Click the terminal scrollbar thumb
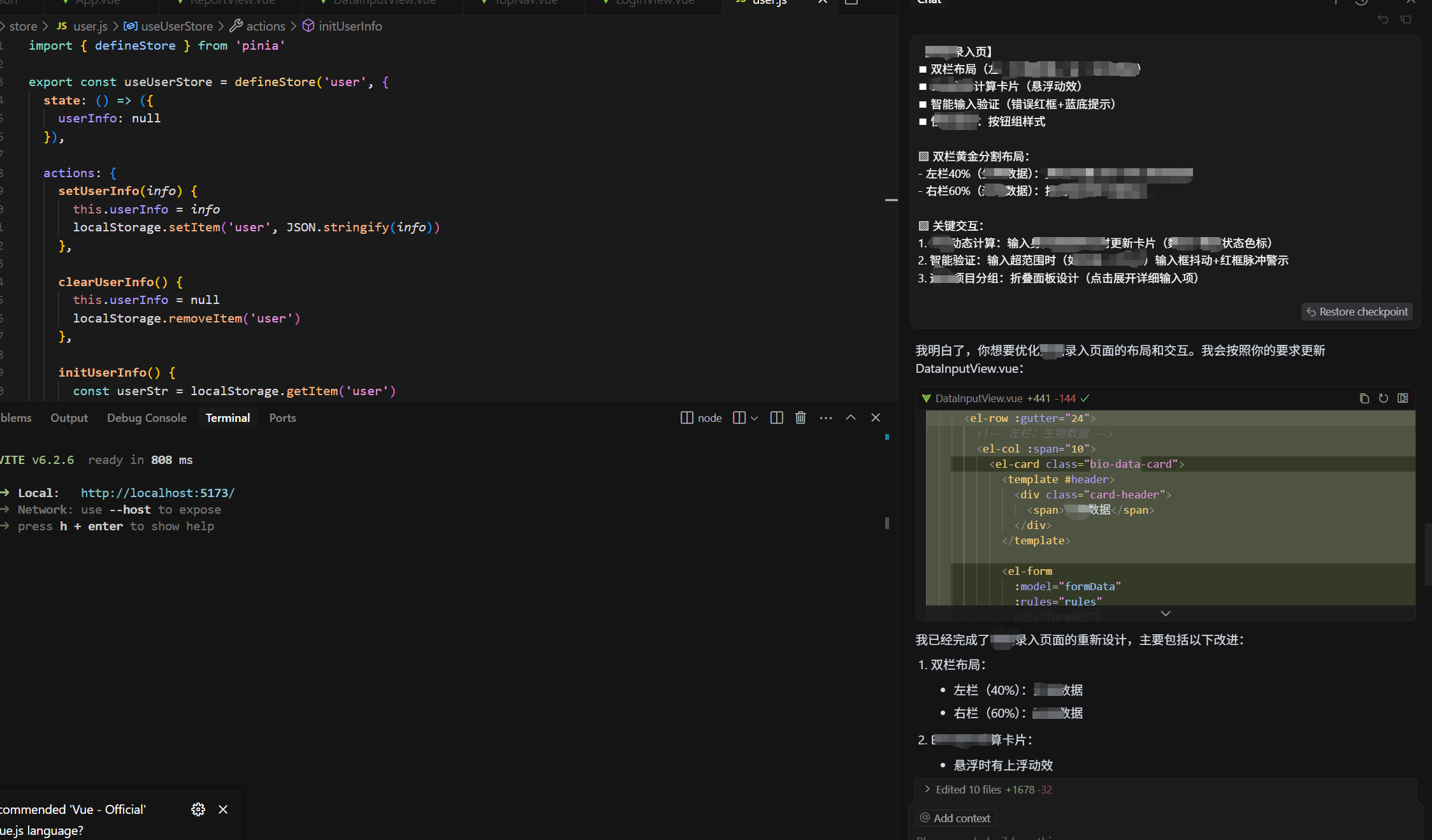This screenshot has width=1432, height=840. (886, 523)
